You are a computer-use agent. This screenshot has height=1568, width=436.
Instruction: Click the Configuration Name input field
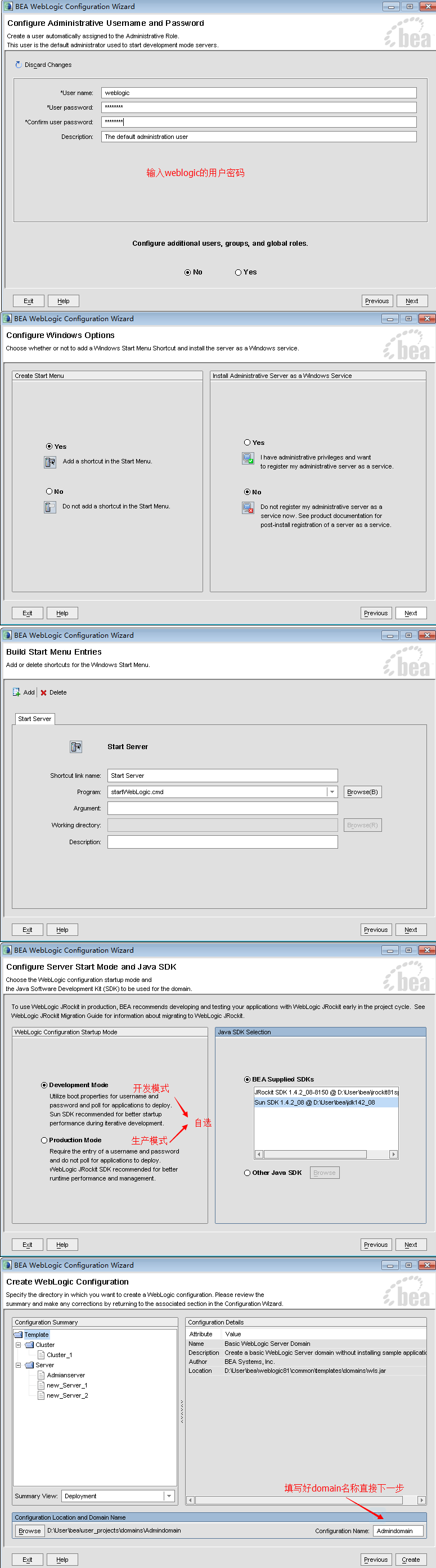pos(398,1530)
